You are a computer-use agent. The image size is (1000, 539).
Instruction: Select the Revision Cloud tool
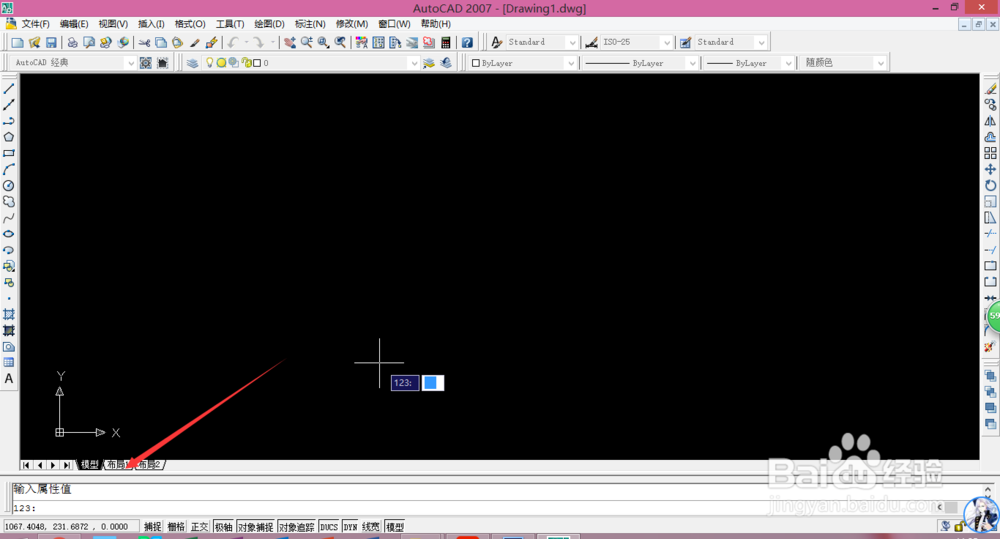coord(9,202)
